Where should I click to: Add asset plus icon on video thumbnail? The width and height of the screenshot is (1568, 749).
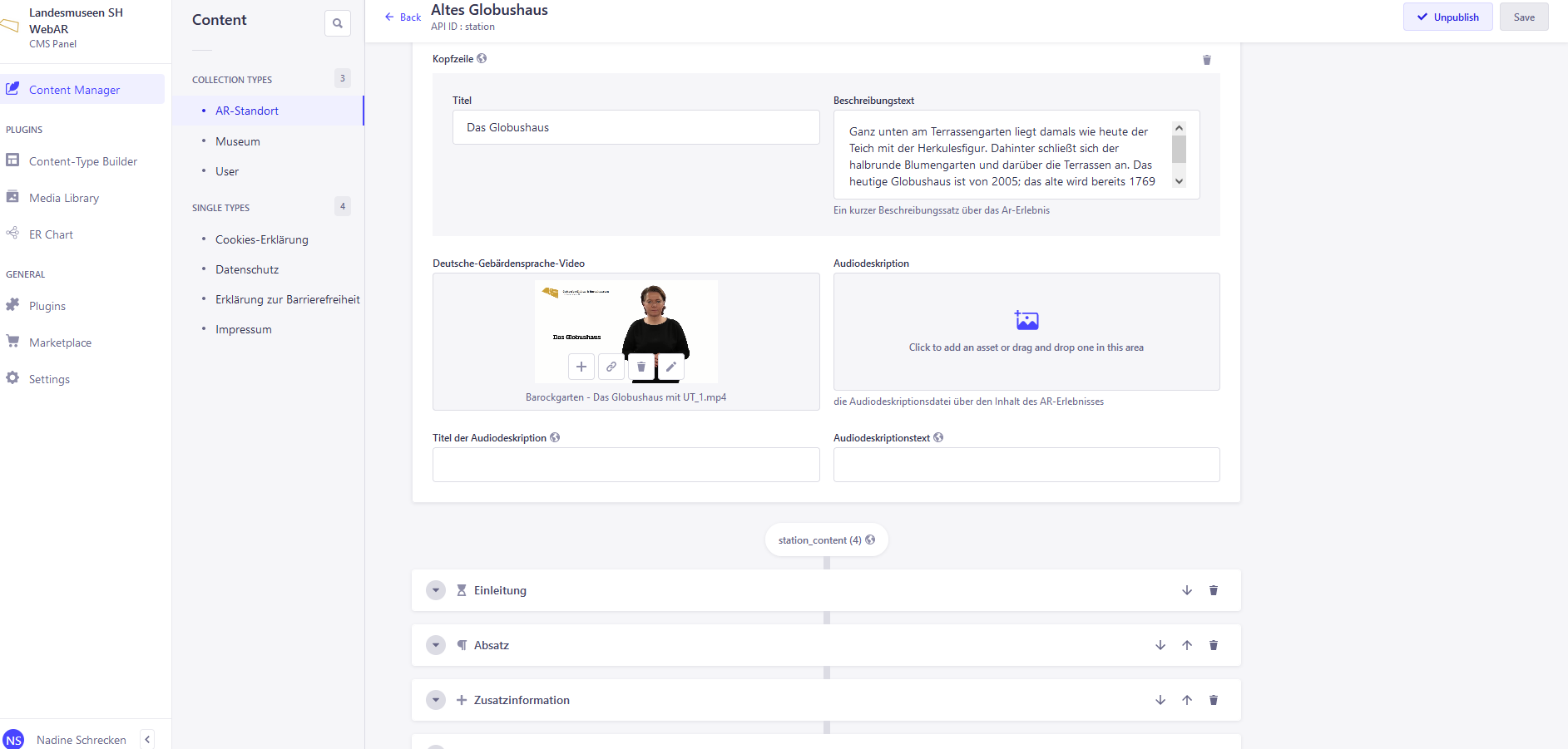581,367
